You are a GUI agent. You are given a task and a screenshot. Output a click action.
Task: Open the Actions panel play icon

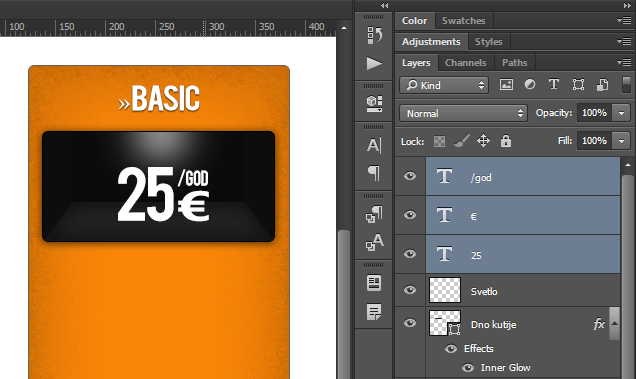pyautogui.click(x=374, y=63)
